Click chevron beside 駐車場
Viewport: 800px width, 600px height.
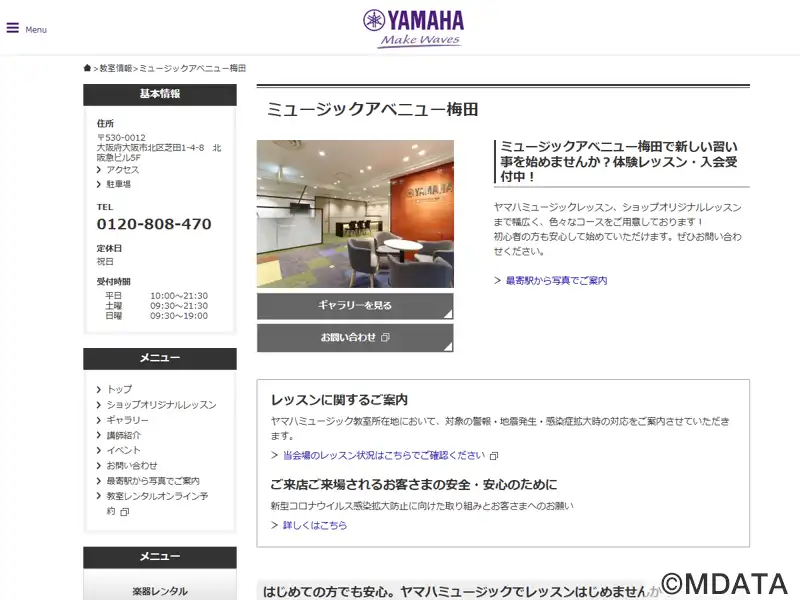point(99,184)
